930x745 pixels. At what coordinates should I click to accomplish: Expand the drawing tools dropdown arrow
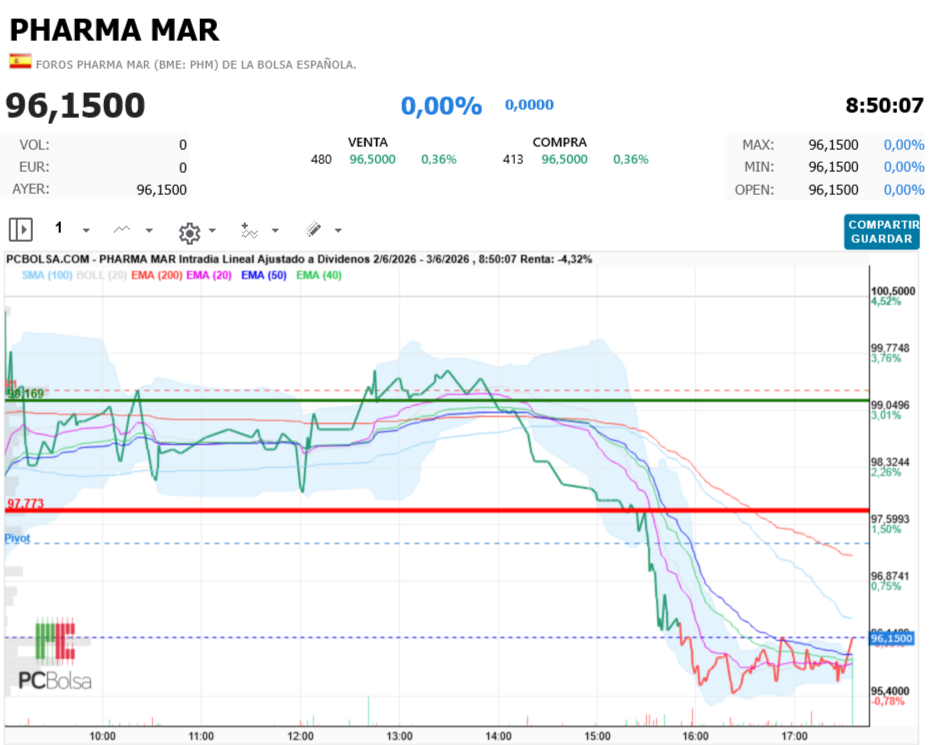(338, 230)
